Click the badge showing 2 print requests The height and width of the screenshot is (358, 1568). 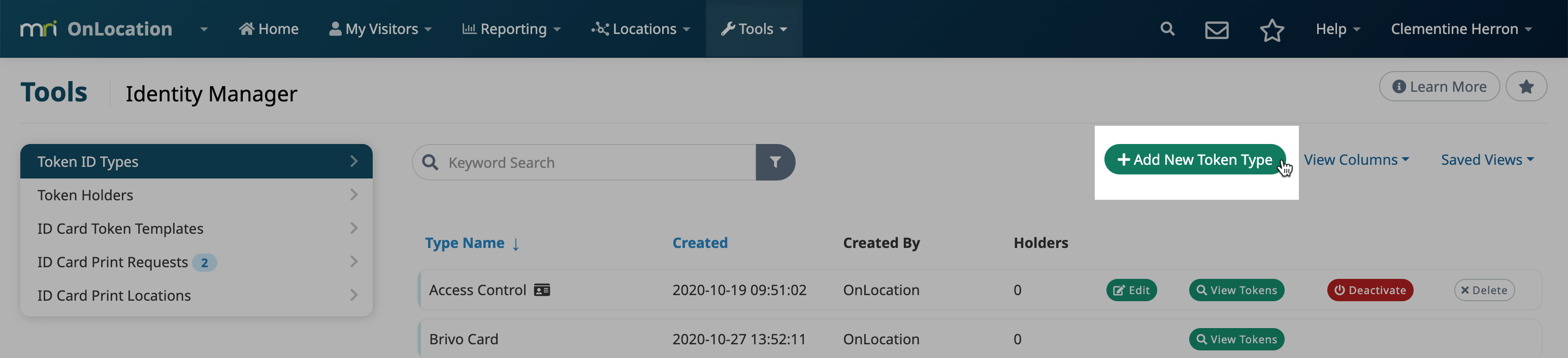205,263
